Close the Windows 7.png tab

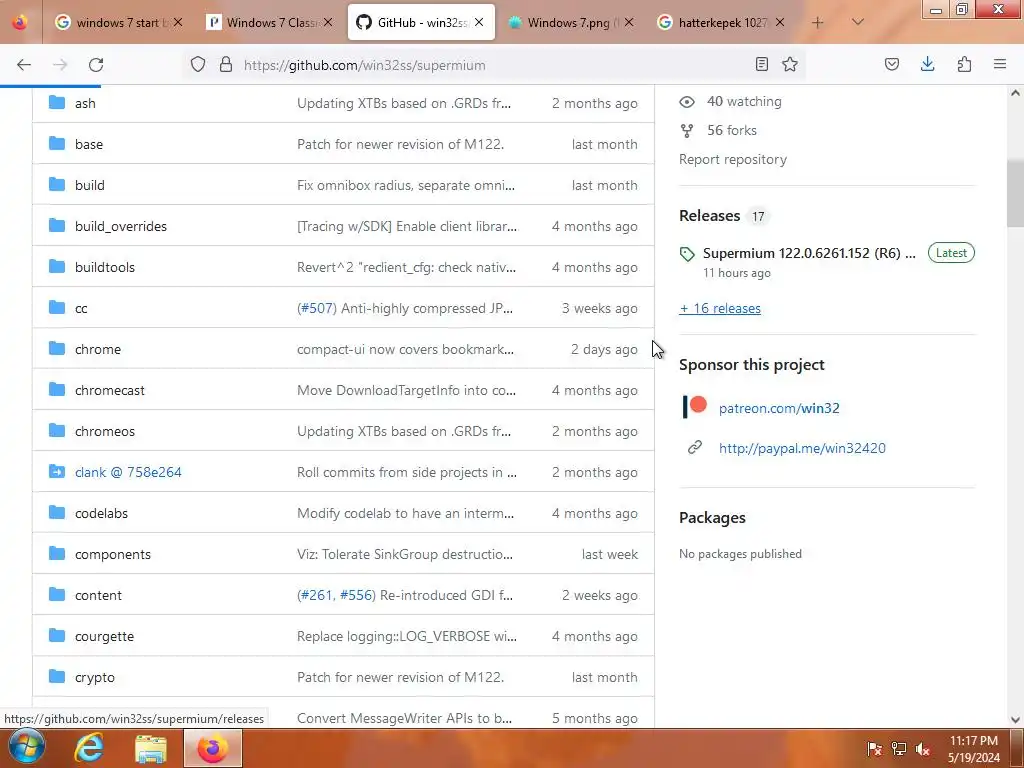[x=629, y=22]
